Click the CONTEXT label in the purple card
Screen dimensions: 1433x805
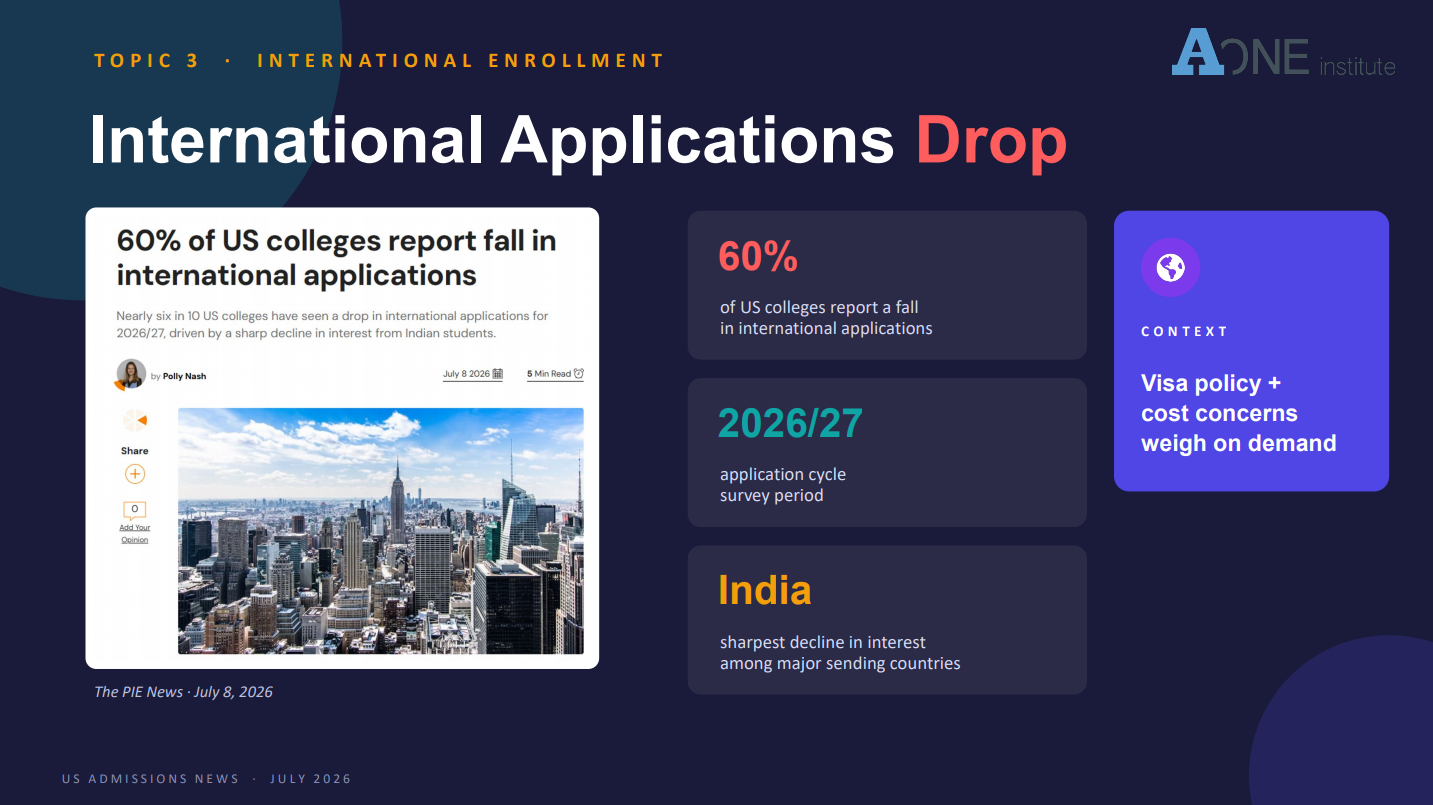pos(1184,332)
